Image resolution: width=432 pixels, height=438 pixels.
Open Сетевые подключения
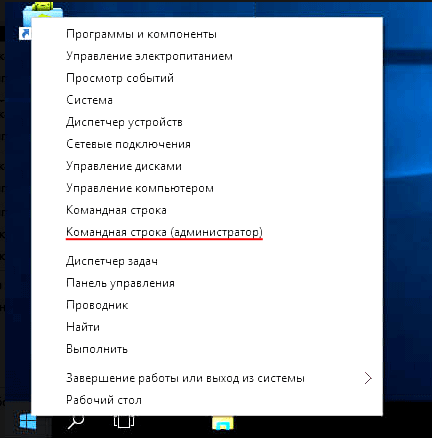(x=128, y=144)
